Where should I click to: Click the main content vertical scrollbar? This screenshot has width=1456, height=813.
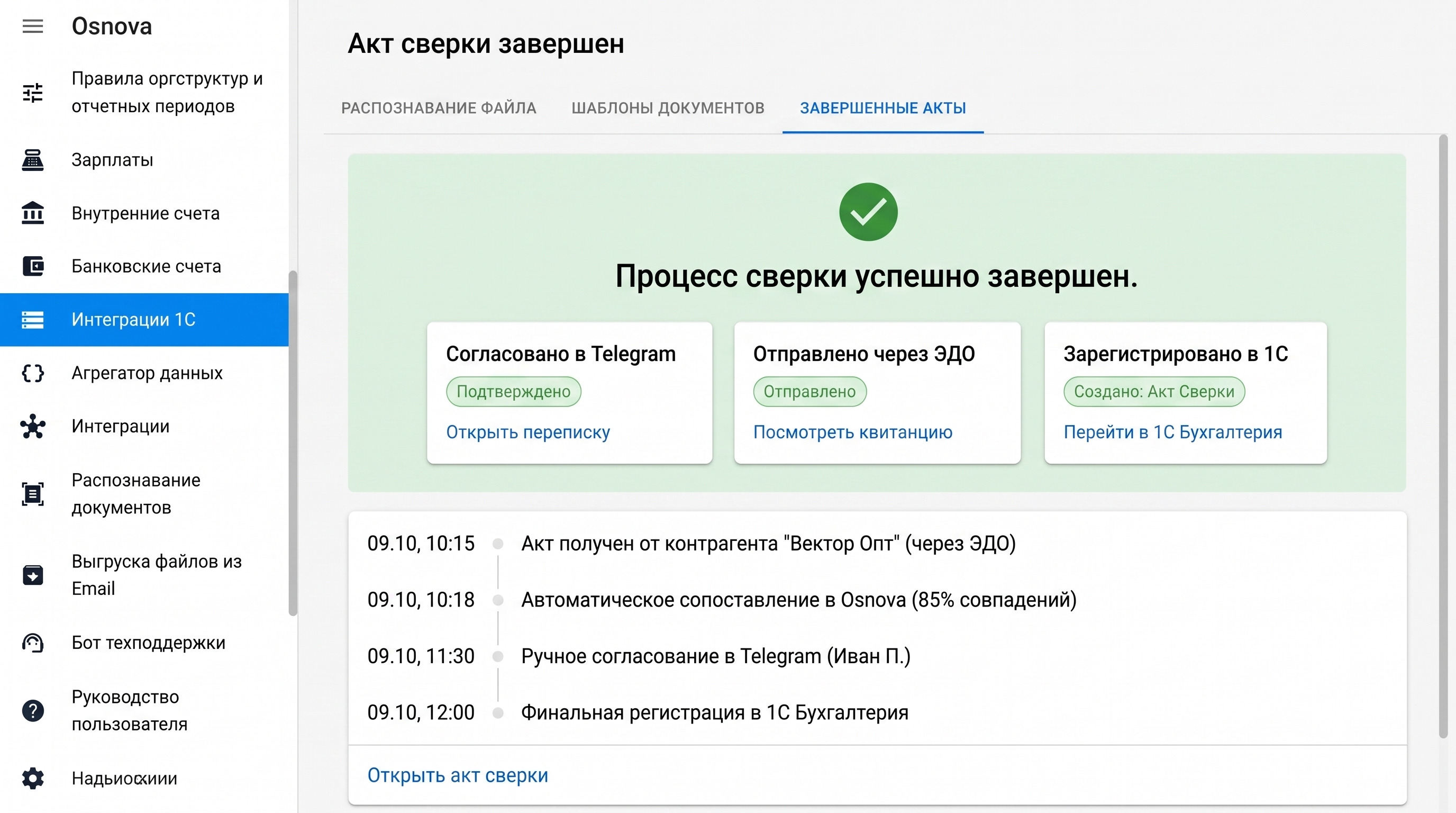point(1443,436)
